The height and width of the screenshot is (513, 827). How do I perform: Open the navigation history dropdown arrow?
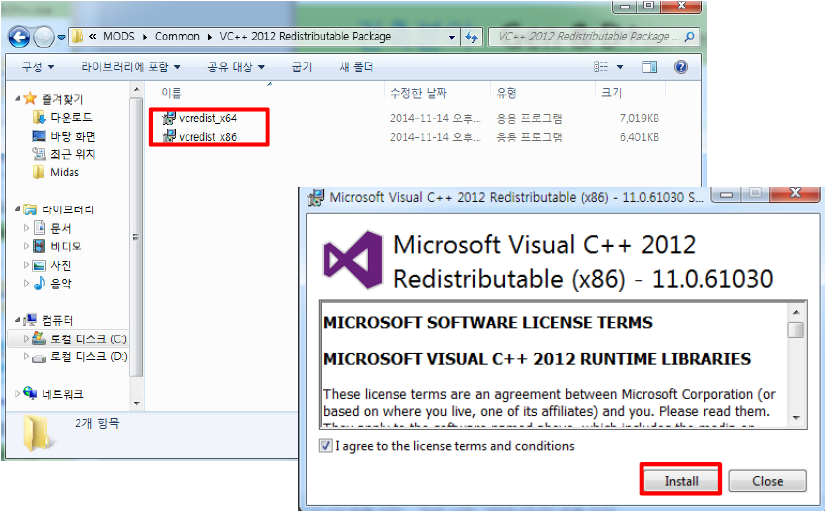pos(61,37)
